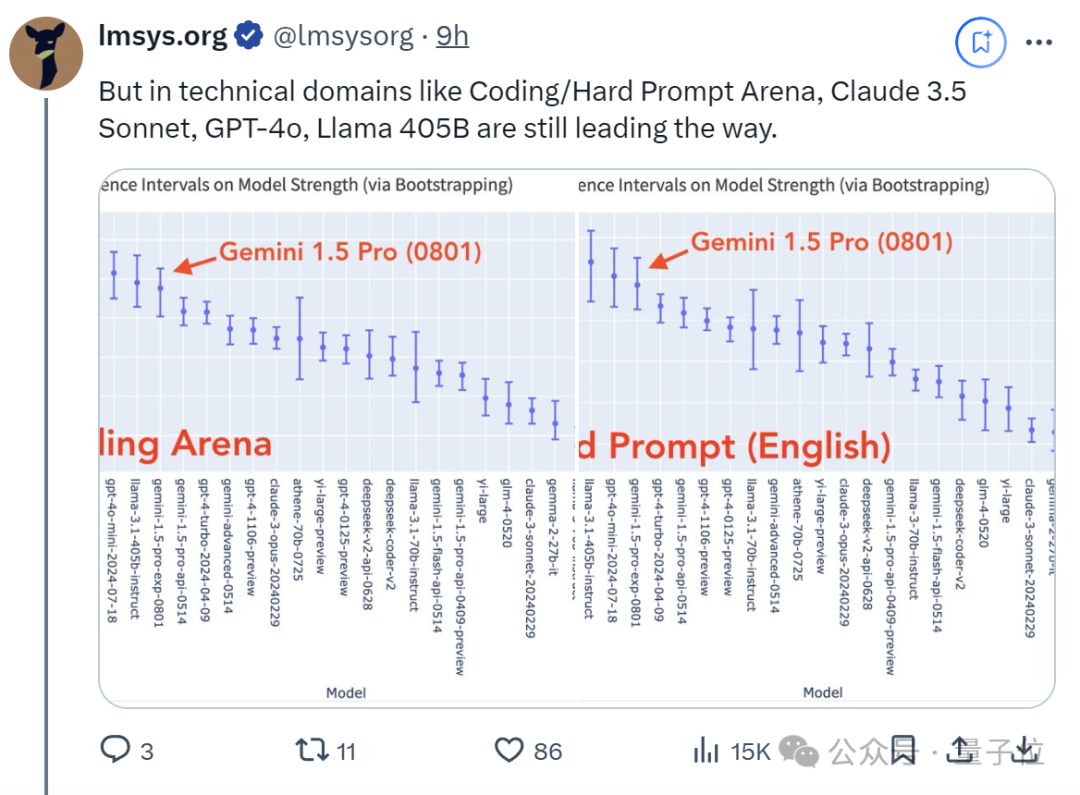Open the Hard Prompt (English) chart image

pyautogui.click(x=816, y=437)
